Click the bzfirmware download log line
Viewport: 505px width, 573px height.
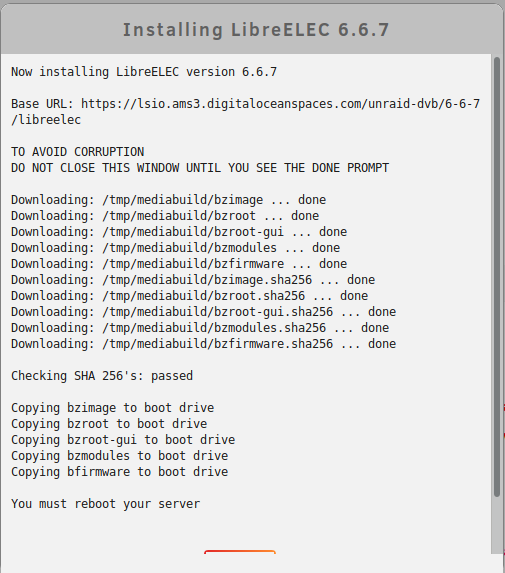point(179,264)
